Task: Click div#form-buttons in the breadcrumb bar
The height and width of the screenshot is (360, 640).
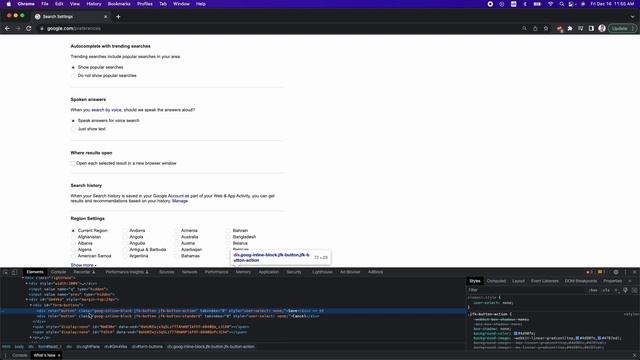Action: [147, 347]
